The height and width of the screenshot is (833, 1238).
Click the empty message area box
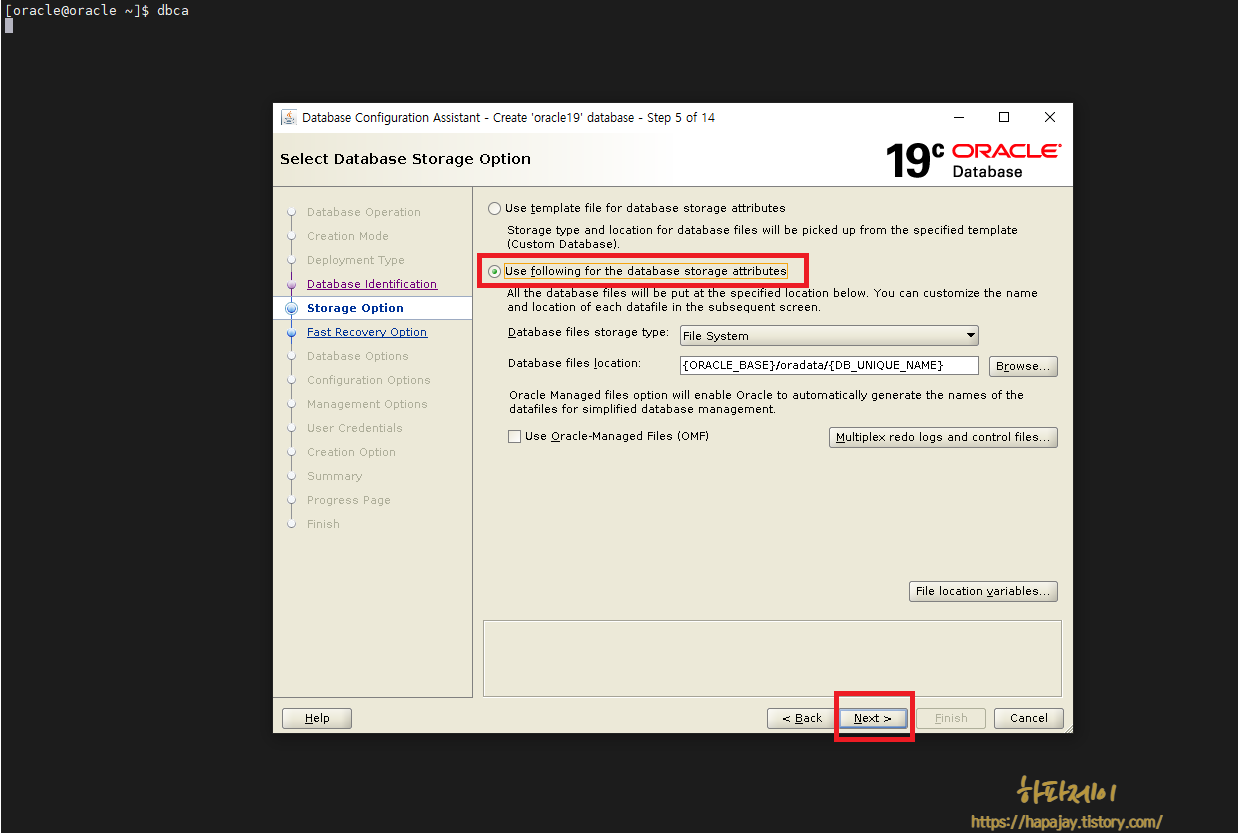pos(772,658)
